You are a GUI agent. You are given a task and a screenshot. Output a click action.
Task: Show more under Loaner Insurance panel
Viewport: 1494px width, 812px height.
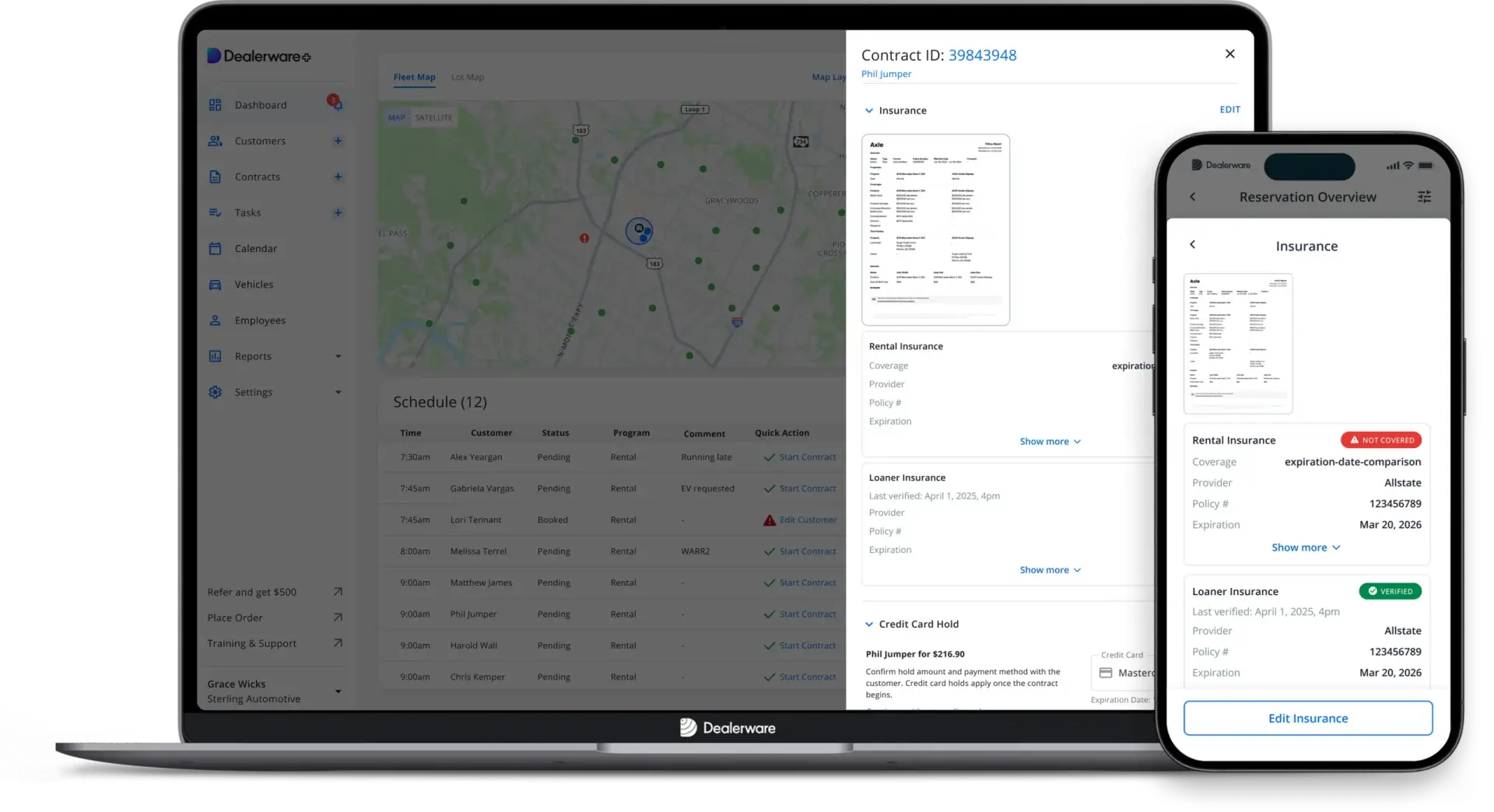1050,570
